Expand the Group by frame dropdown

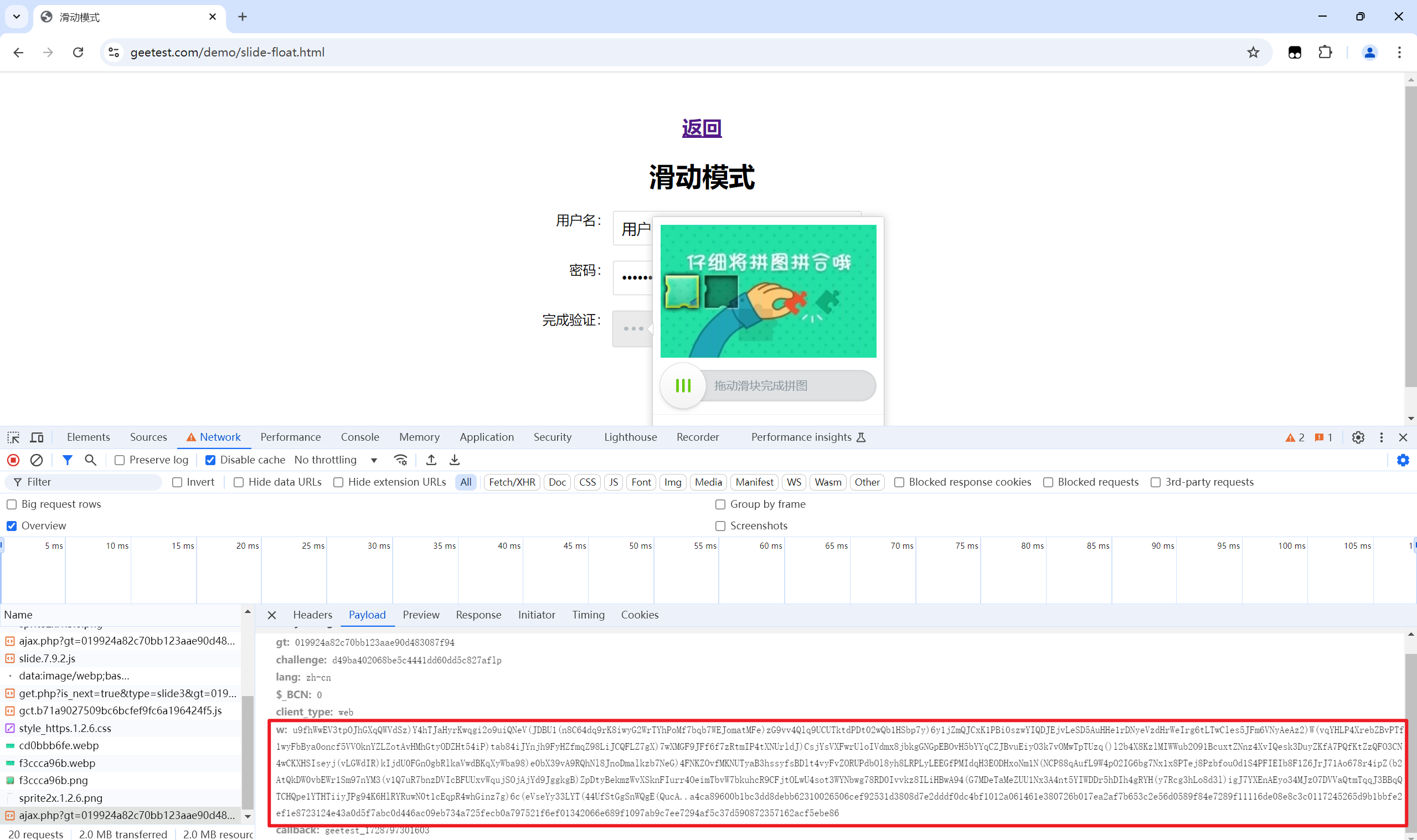click(x=720, y=504)
